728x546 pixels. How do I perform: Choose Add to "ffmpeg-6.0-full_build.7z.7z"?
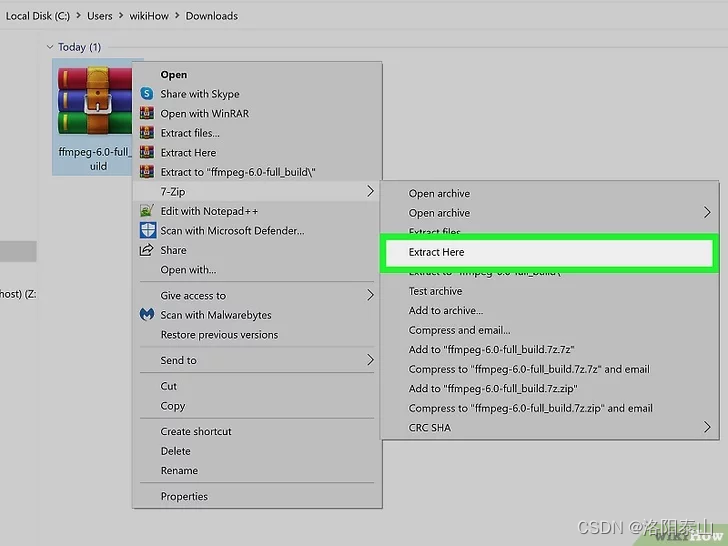[x=550, y=349]
